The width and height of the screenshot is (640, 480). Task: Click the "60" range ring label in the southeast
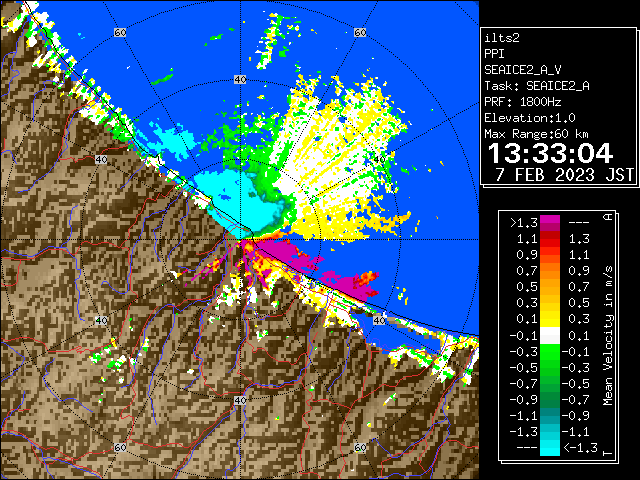[x=360, y=447]
